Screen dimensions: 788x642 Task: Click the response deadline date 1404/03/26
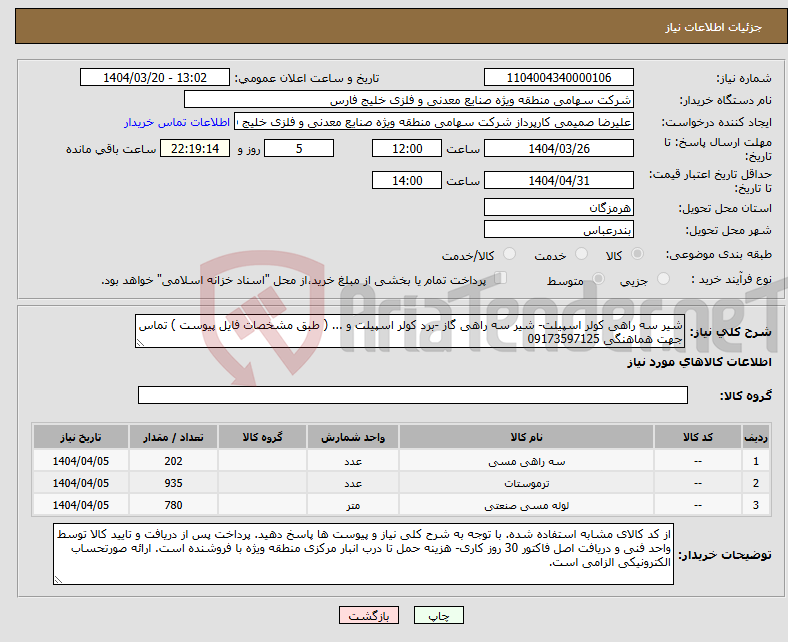pos(559,148)
